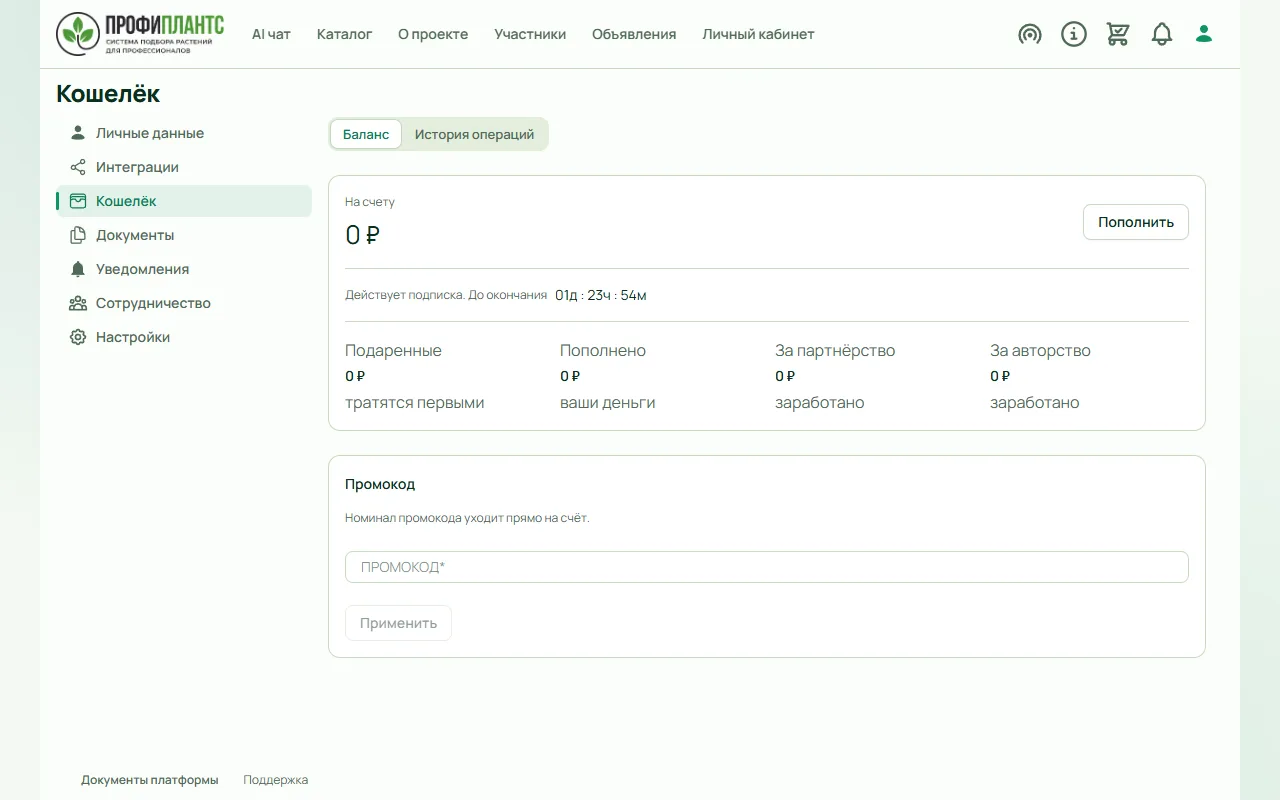The image size is (1280, 800).
Task: Click the ваши деньги caption
Action: [608, 403]
